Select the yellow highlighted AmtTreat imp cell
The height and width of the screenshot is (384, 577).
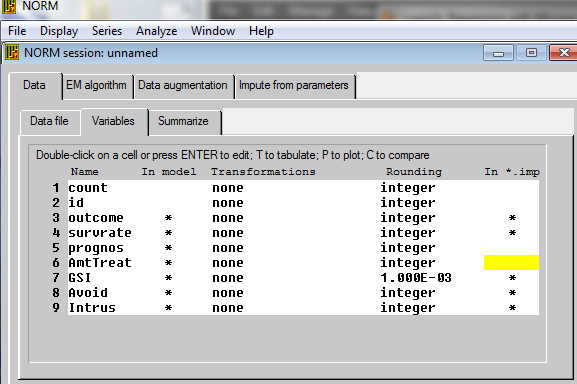click(x=511, y=263)
